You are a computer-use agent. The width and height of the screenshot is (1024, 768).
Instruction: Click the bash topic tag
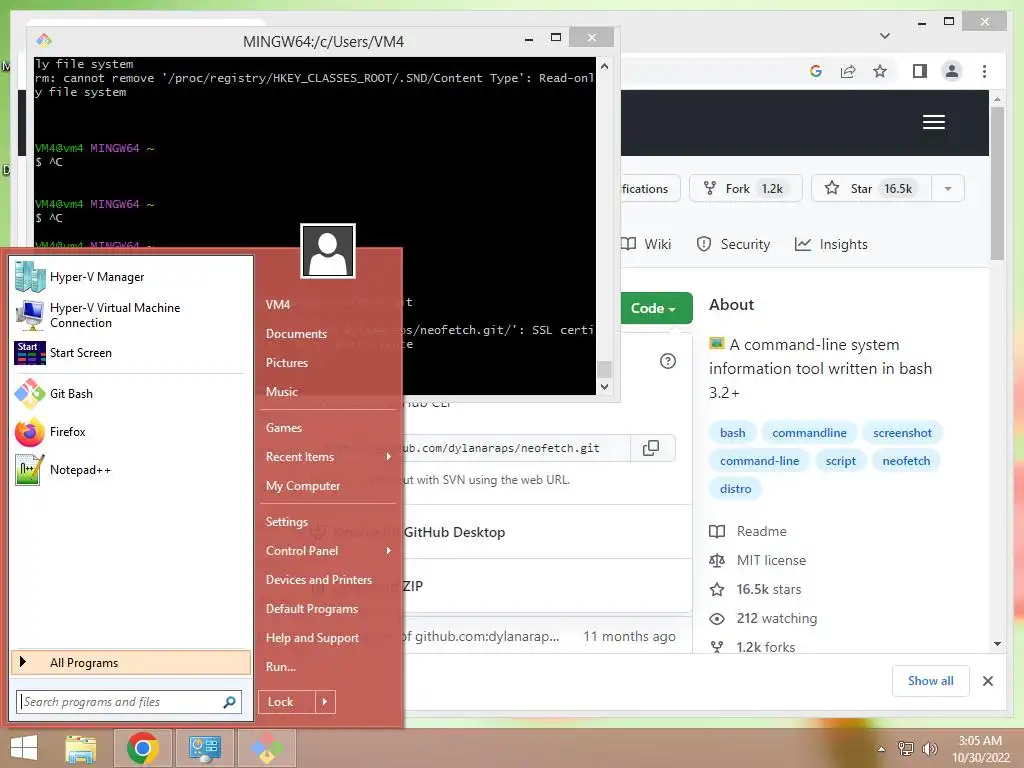point(733,433)
